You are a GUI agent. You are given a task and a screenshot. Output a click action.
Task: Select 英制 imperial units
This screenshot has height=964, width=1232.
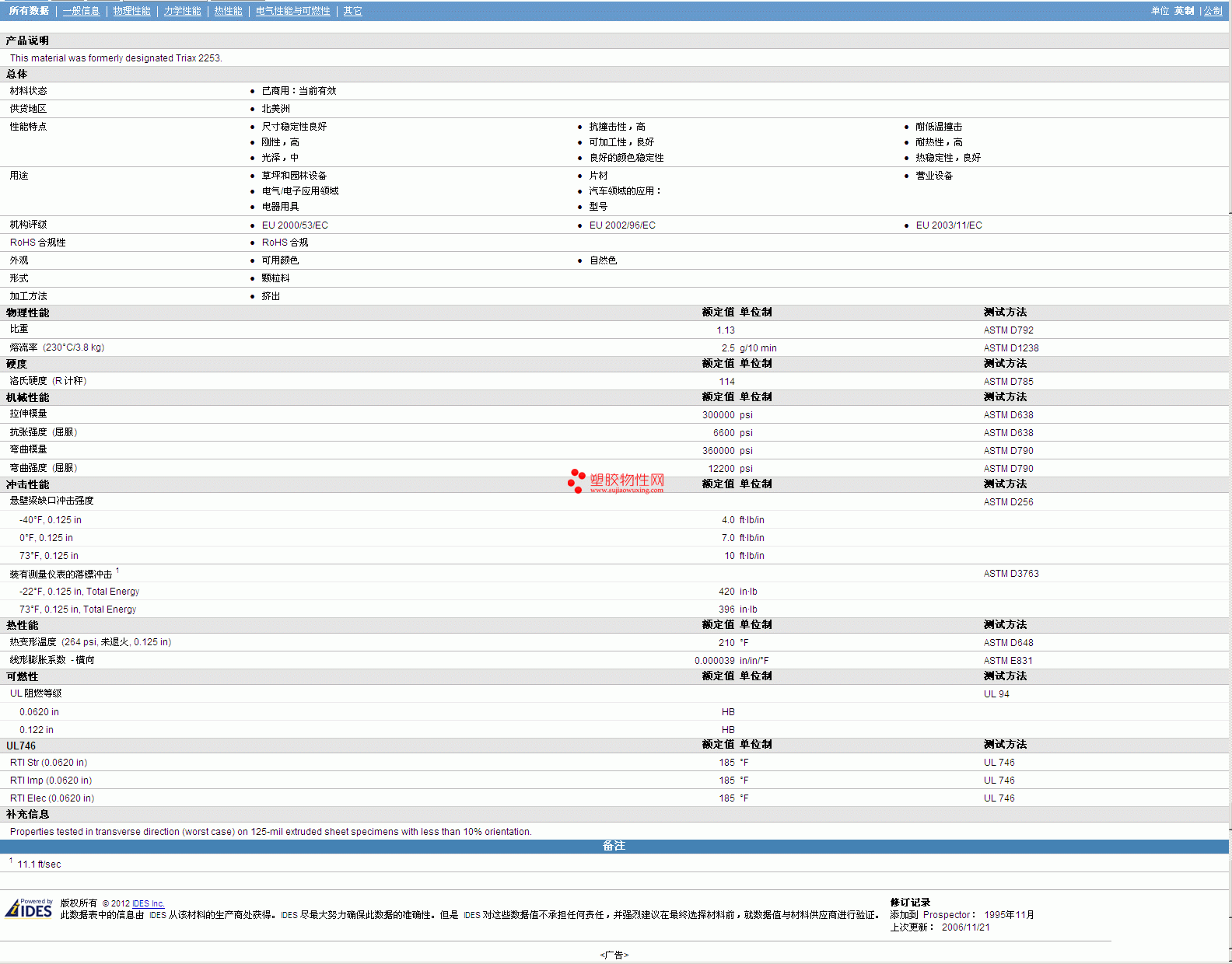pos(1184,11)
